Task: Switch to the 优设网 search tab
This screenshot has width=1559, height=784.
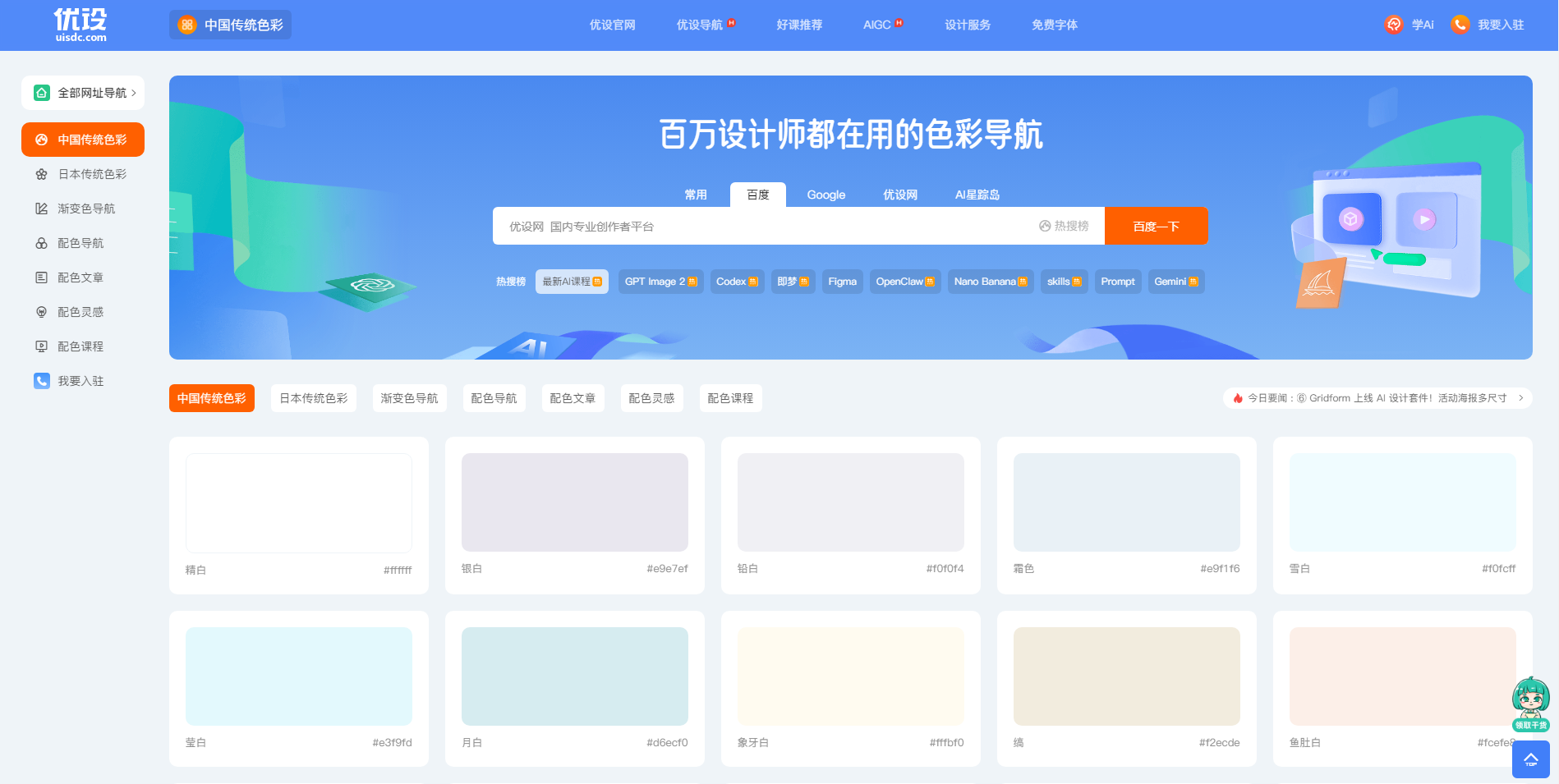Action: pyautogui.click(x=900, y=195)
